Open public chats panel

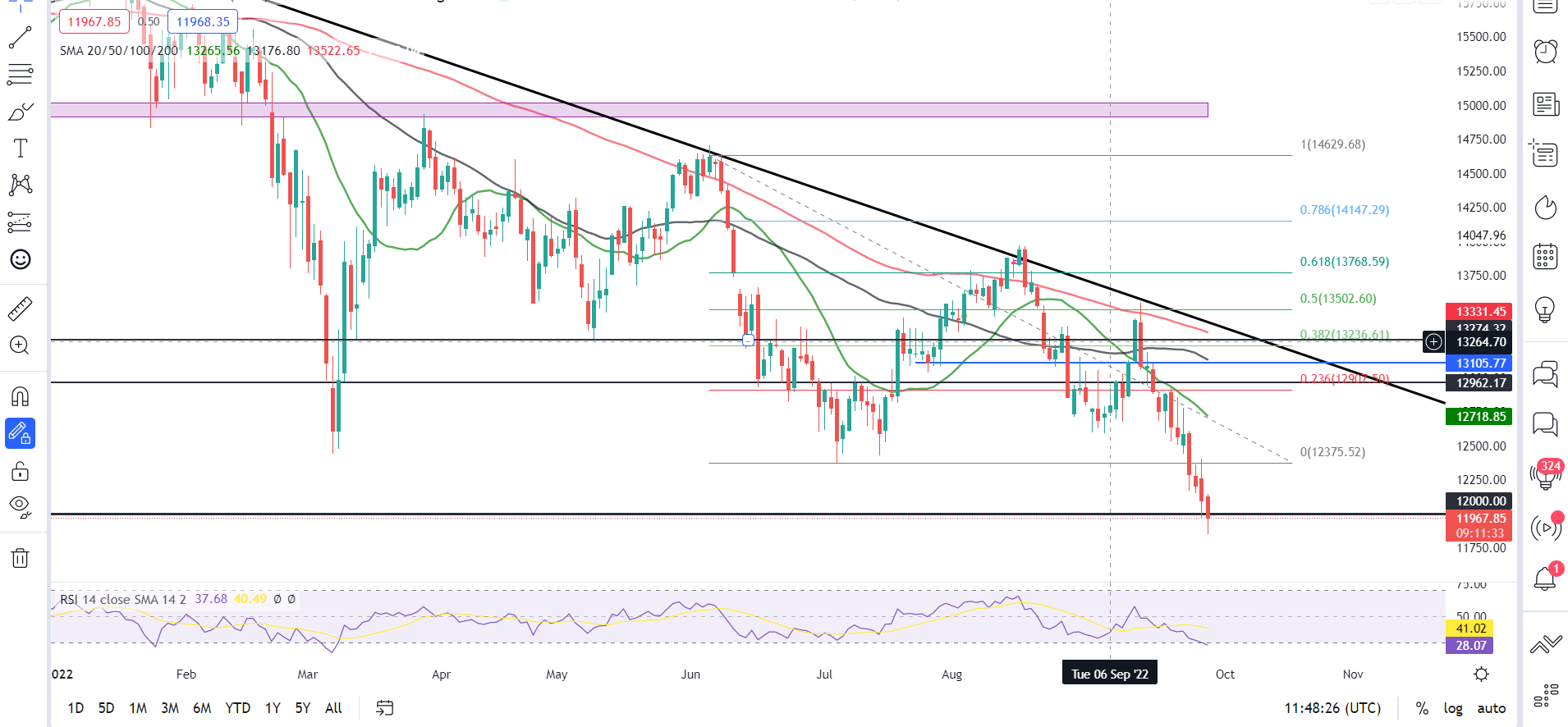point(1546,374)
